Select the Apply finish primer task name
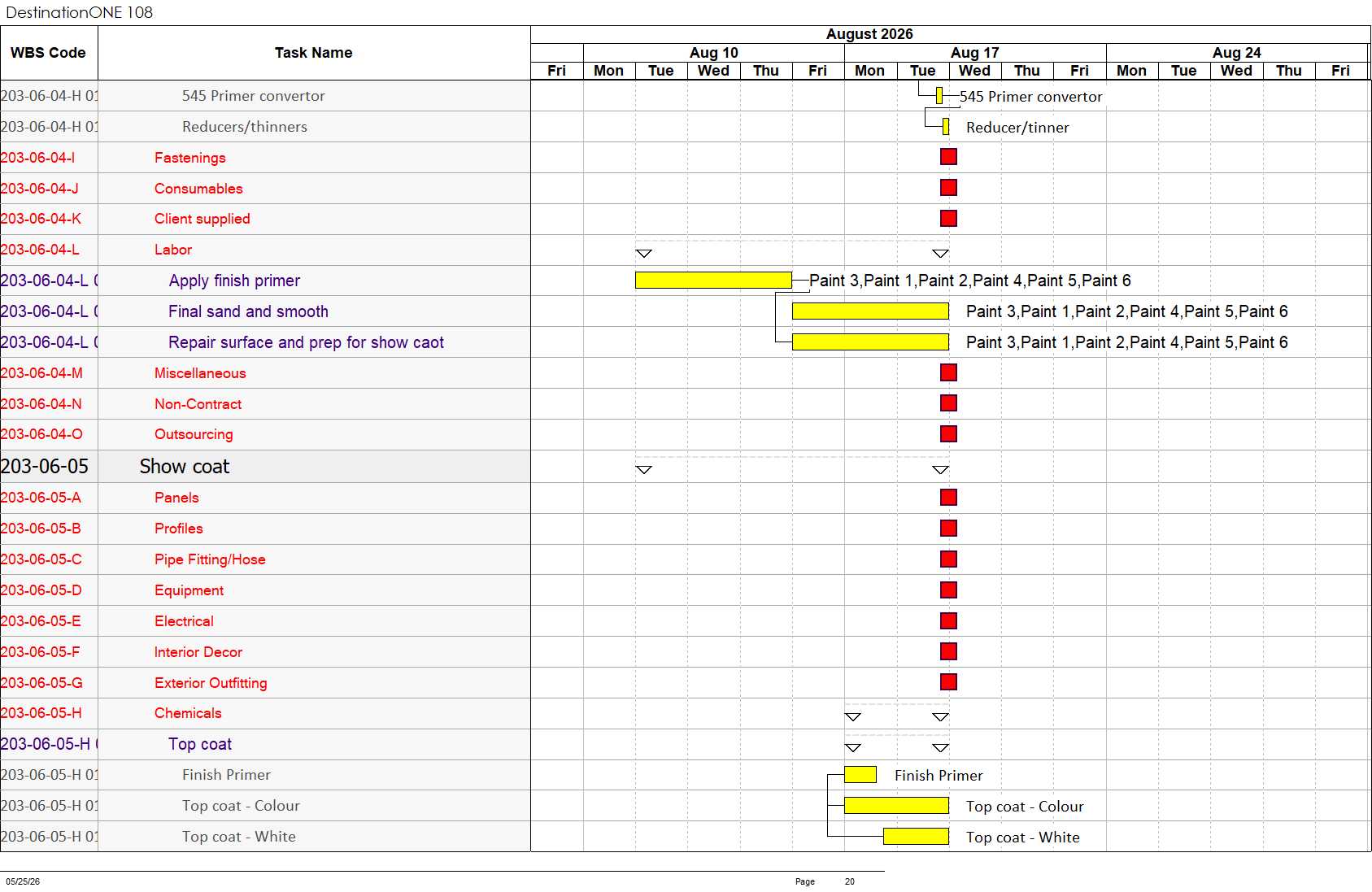 (x=234, y=281)
